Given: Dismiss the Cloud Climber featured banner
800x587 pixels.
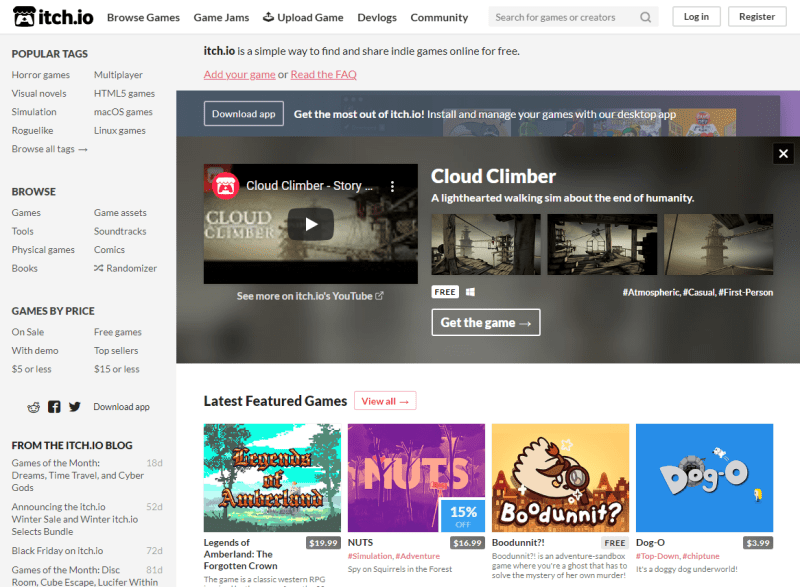Looking at the screenshot, I should (x=783, y=153).
